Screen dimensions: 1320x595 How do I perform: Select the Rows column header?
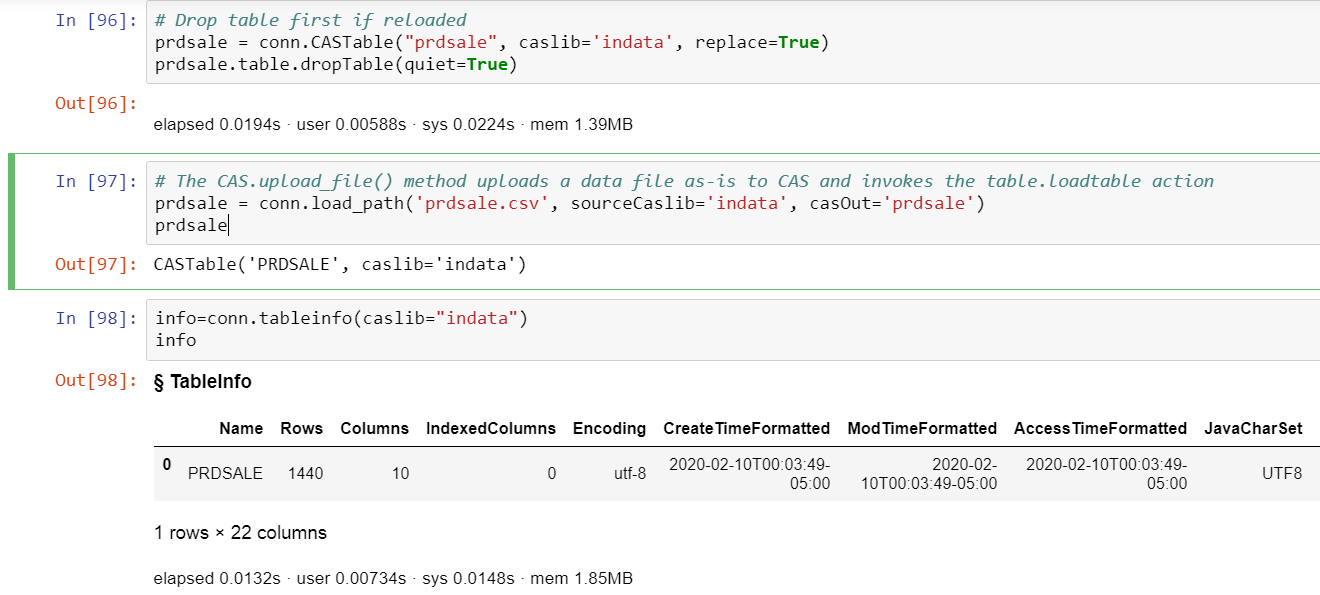tap(302, 428)
